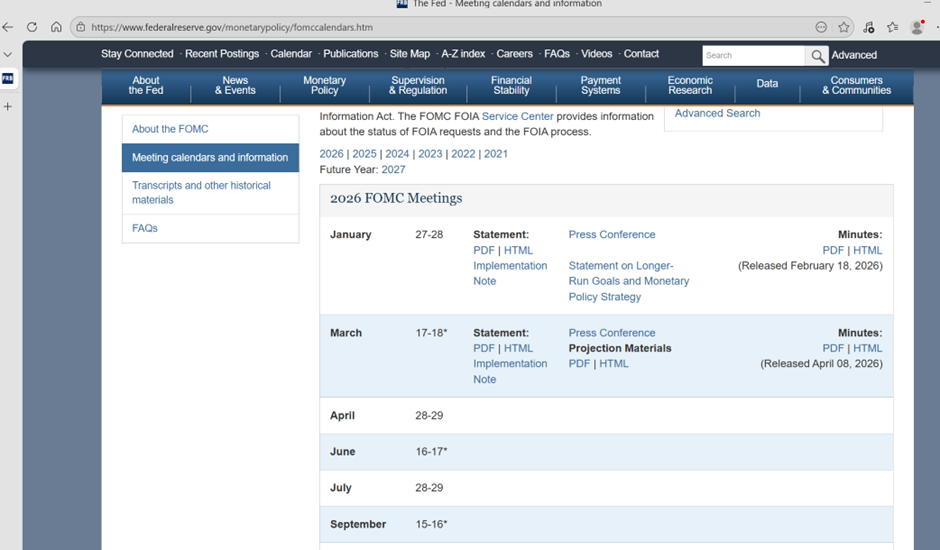Click the site search magnifier button
The image size is (940, 550).
coord(817,56)
